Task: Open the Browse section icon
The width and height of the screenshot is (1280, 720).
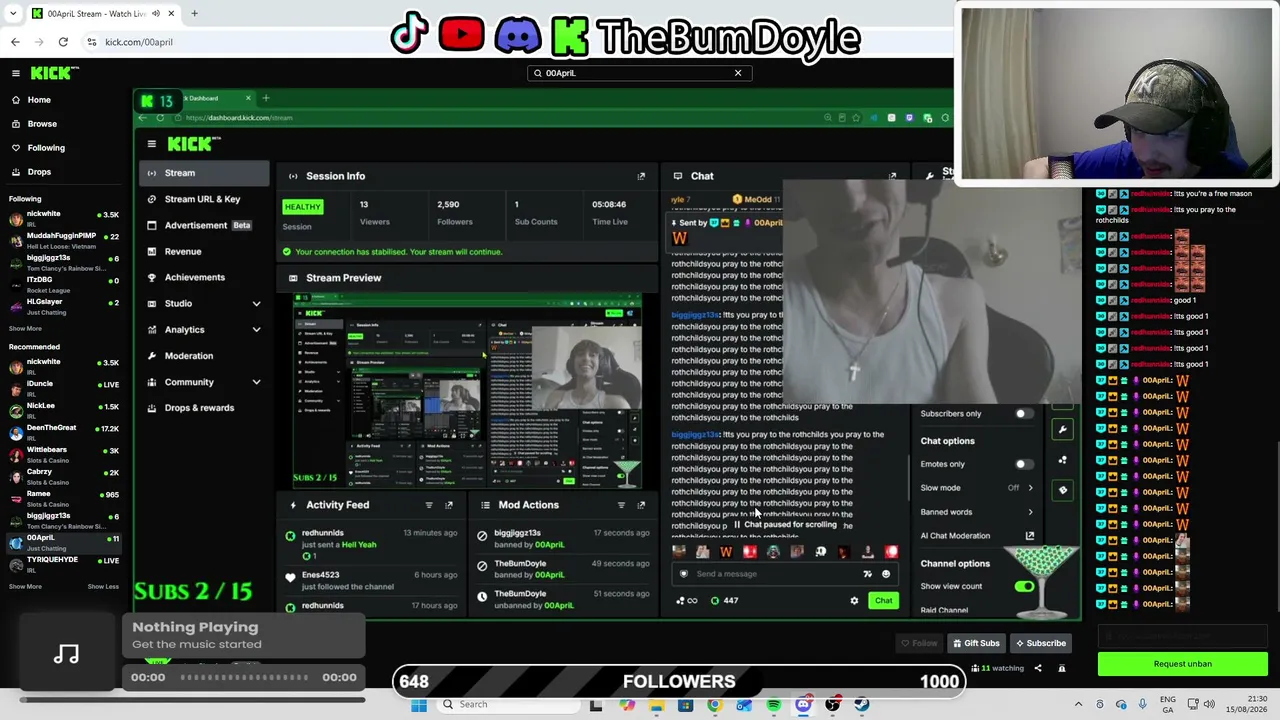Action: (x=16, y=124)
